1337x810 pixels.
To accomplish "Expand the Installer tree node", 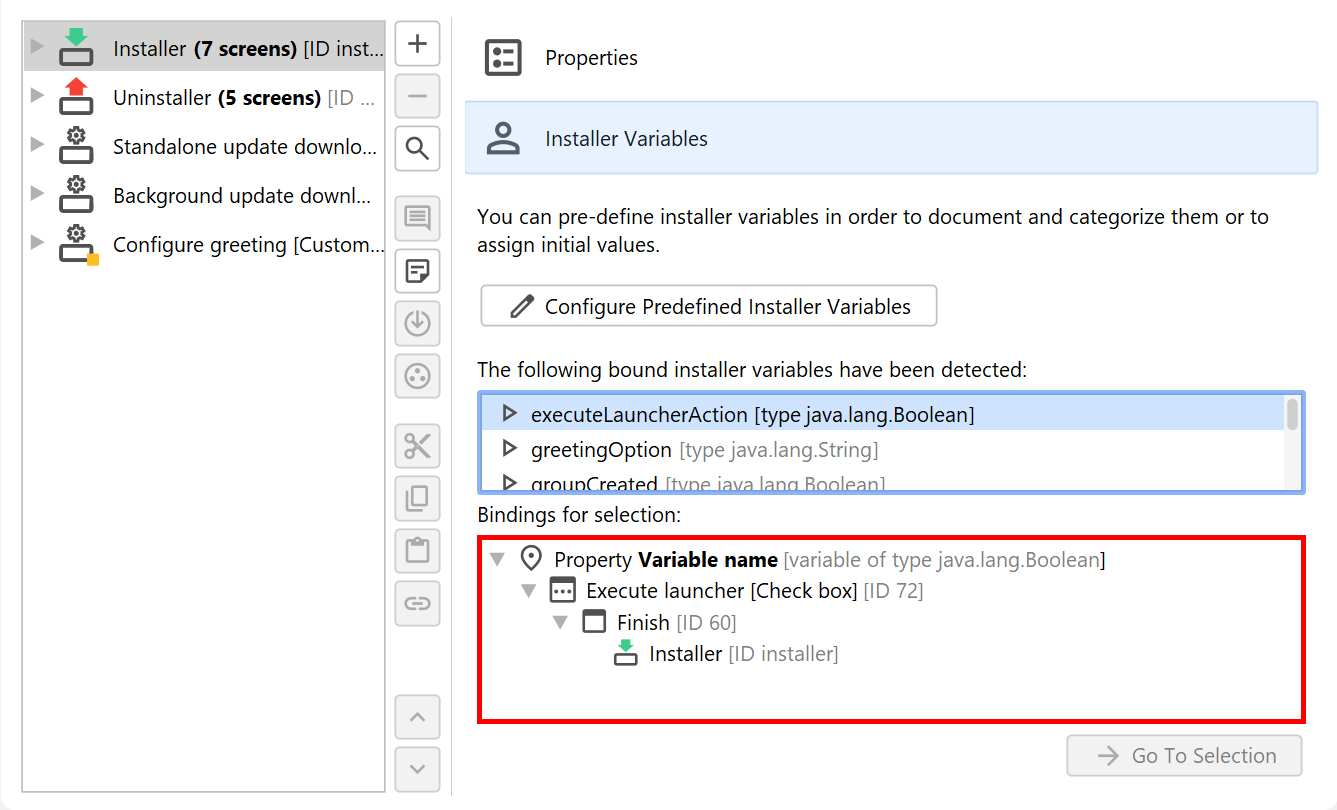I will pos(37,46).
